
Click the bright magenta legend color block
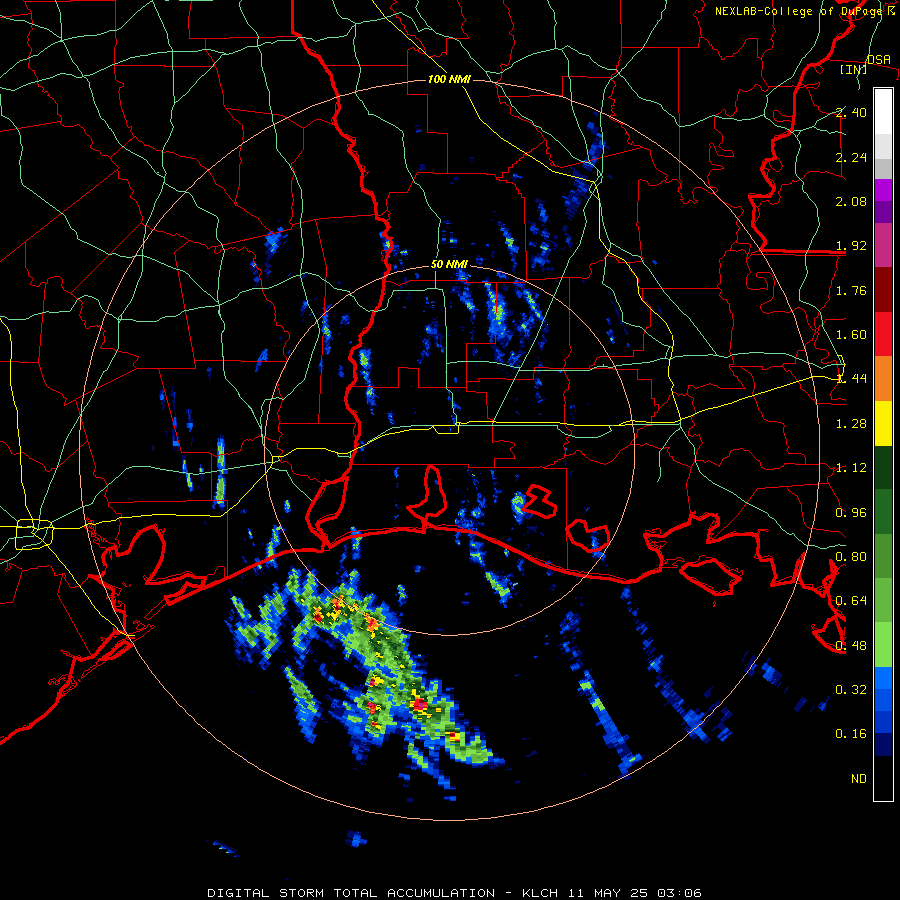pos(883,190)
